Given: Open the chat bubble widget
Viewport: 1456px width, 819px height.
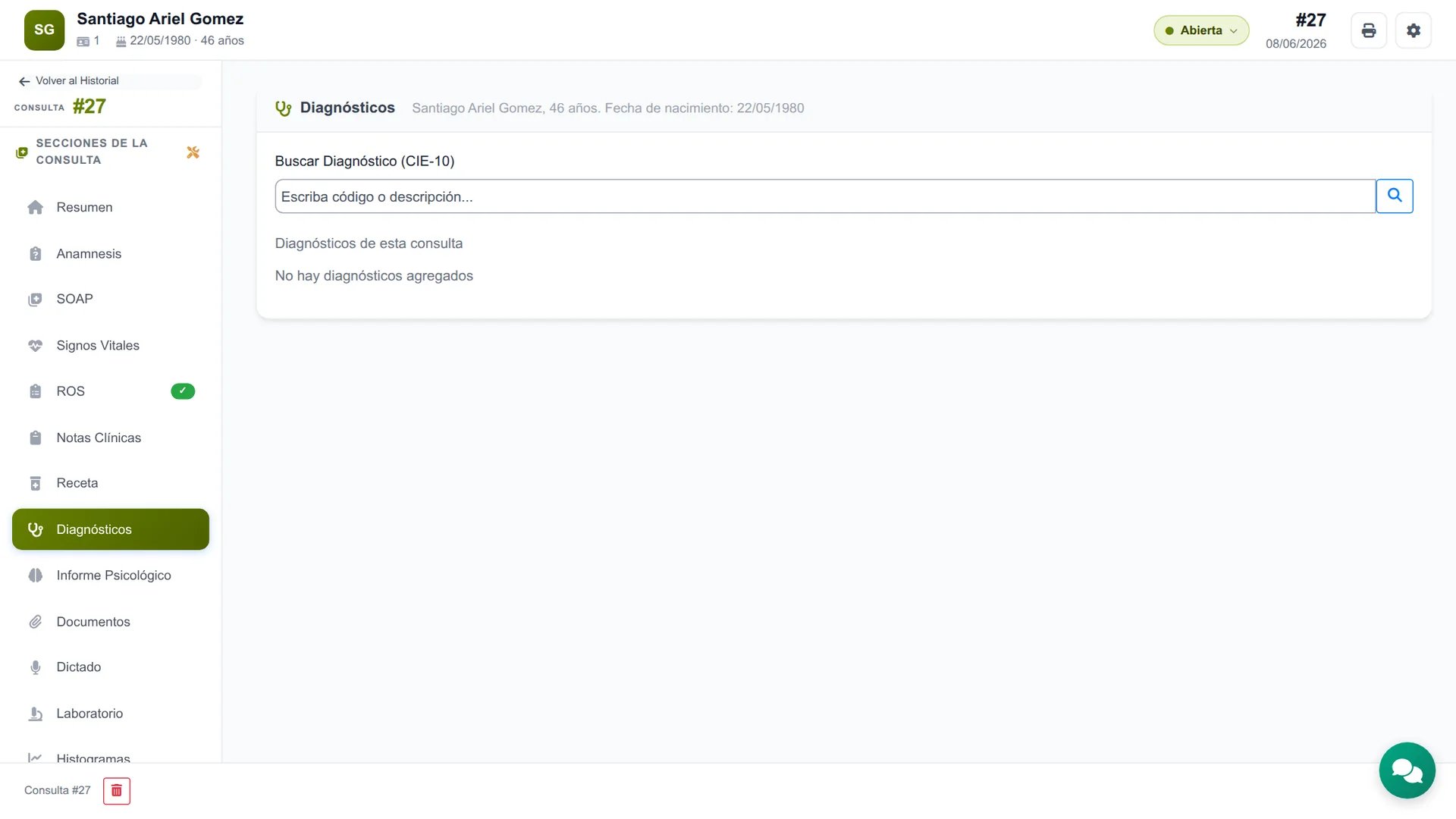Looking at the screenshot, I should 1407,770.
